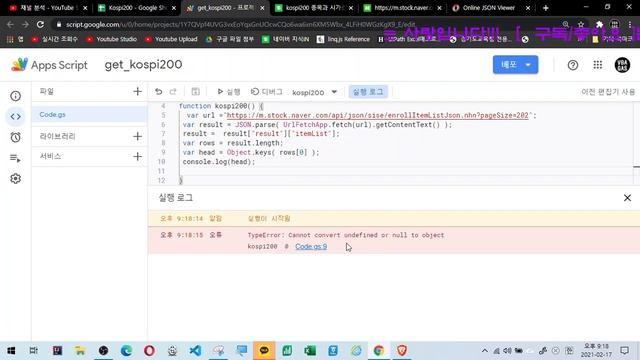The height and width of the screenshot is (360, 640).
Task: Open Excel from the taskbar
Action: coord(310,351)
